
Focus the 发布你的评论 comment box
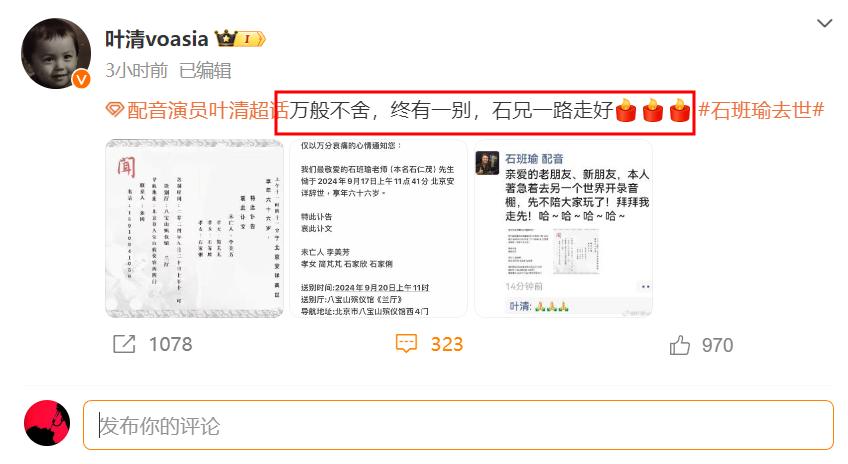coord(458,425)
